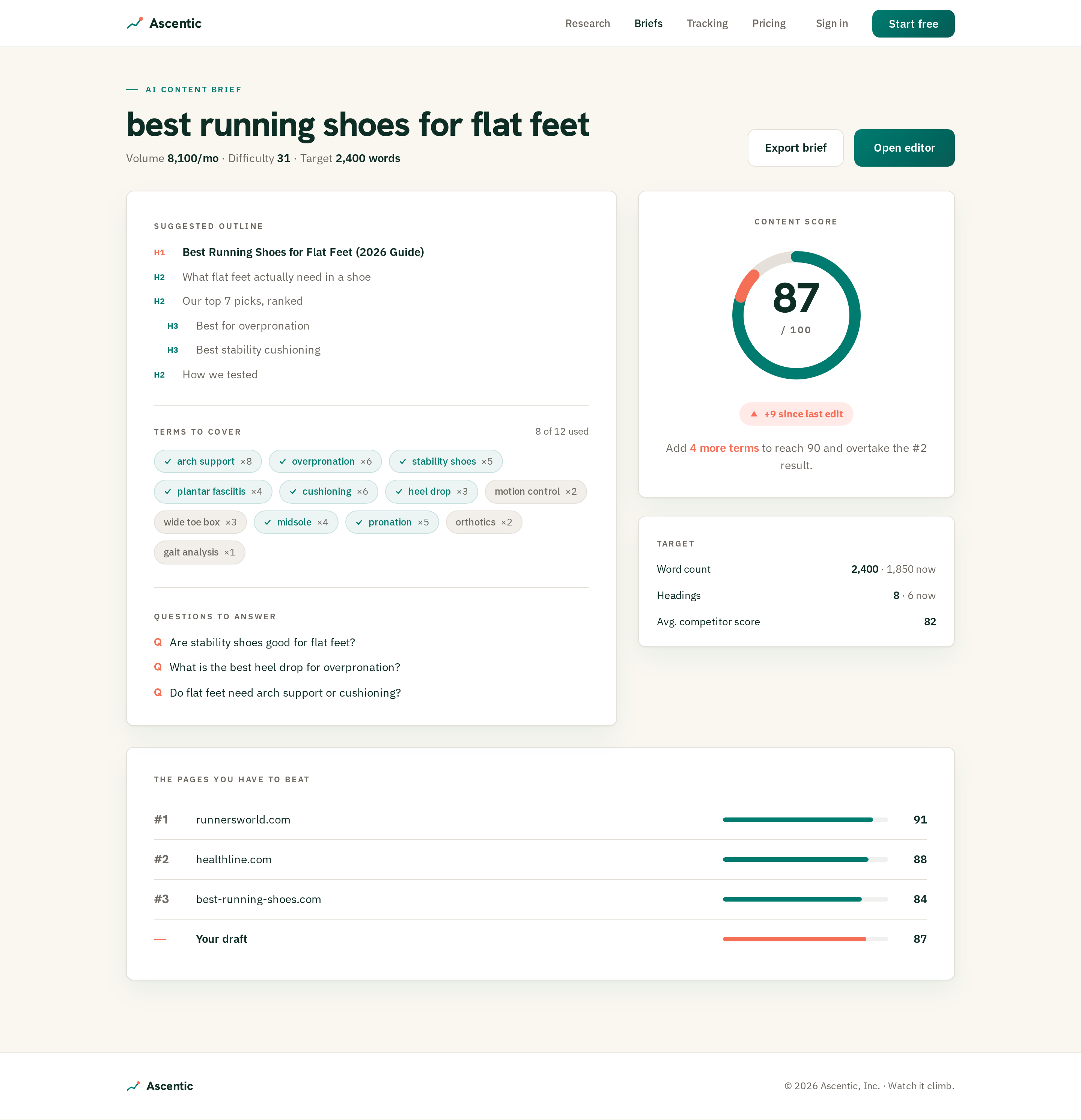Image resolution: width=1081 pixels, height=1120 pixels.
Task: Click the '4 more terms' highlighted text
Action: 724,448
